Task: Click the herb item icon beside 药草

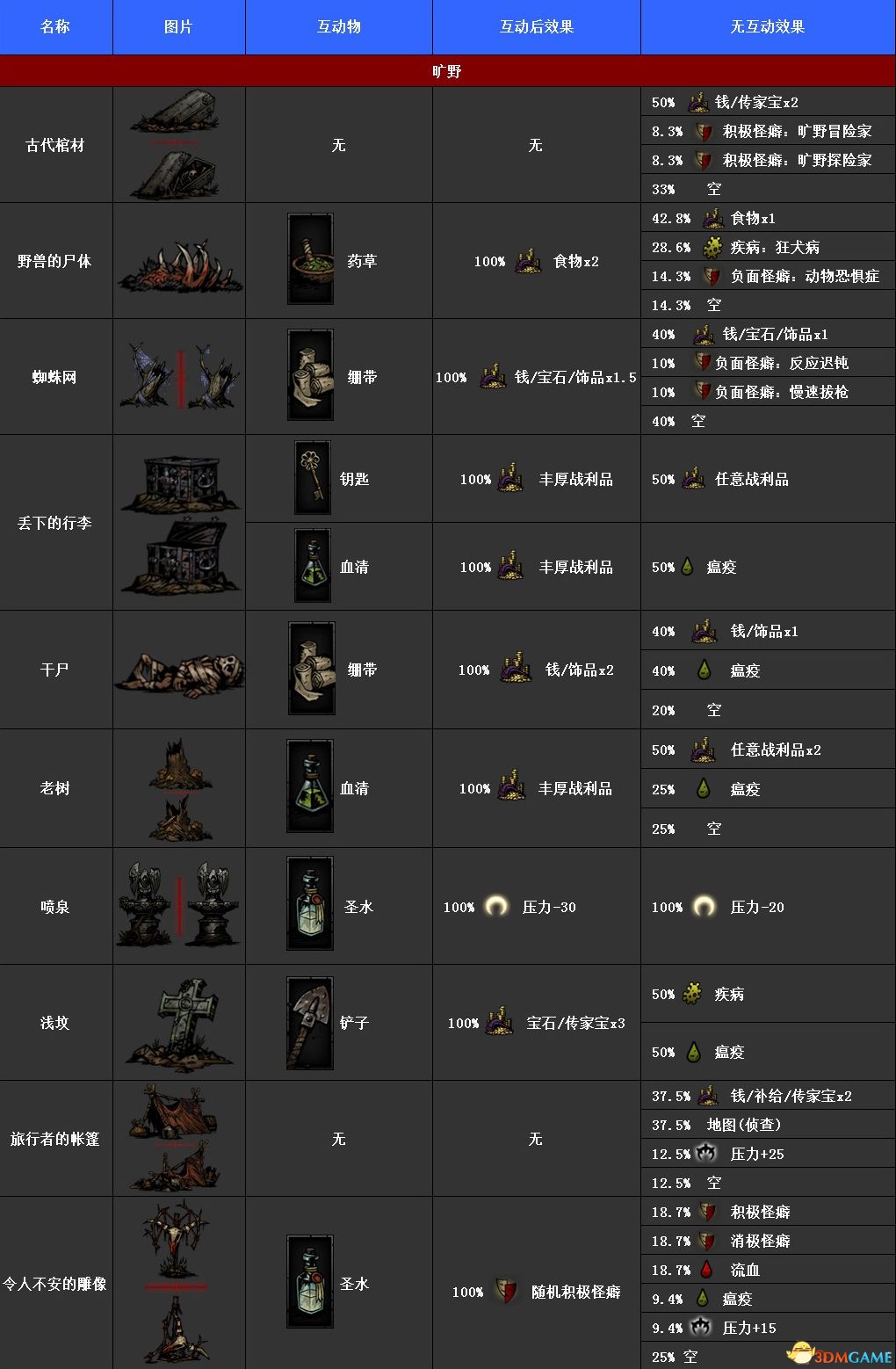Action: [311, 261]
